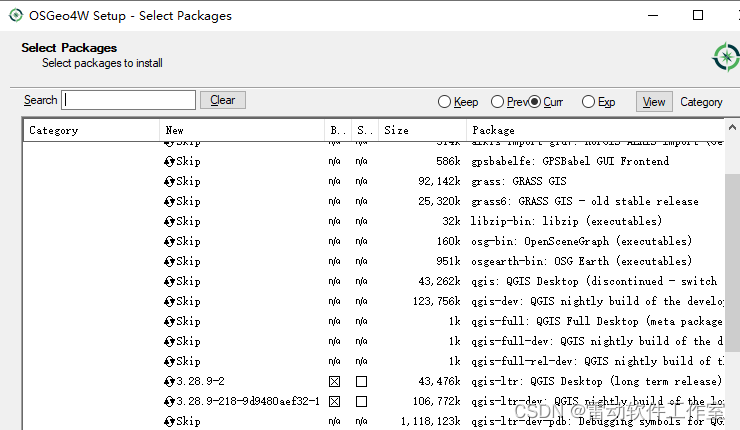Click the B.. column header

point(338,130)
